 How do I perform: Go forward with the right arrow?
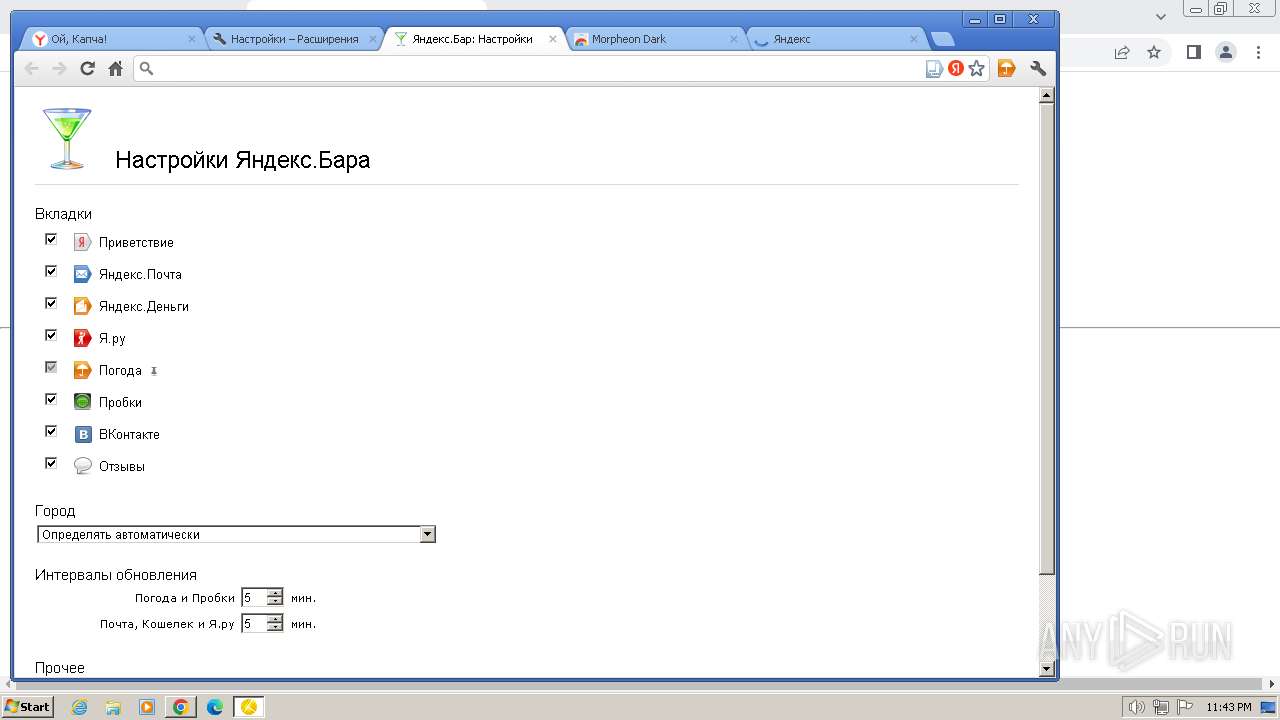pos(60,68)
